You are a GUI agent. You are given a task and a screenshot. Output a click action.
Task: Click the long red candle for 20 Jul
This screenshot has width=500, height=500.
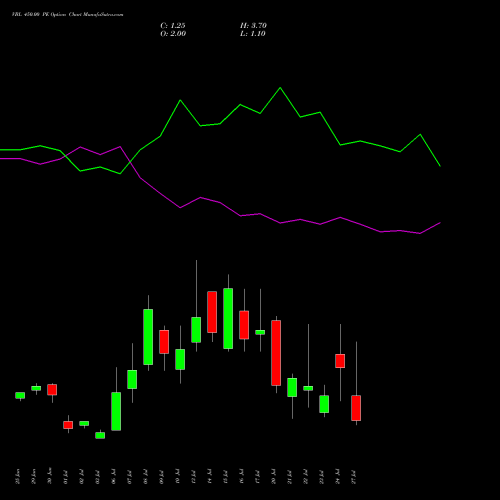click(276, 353)
